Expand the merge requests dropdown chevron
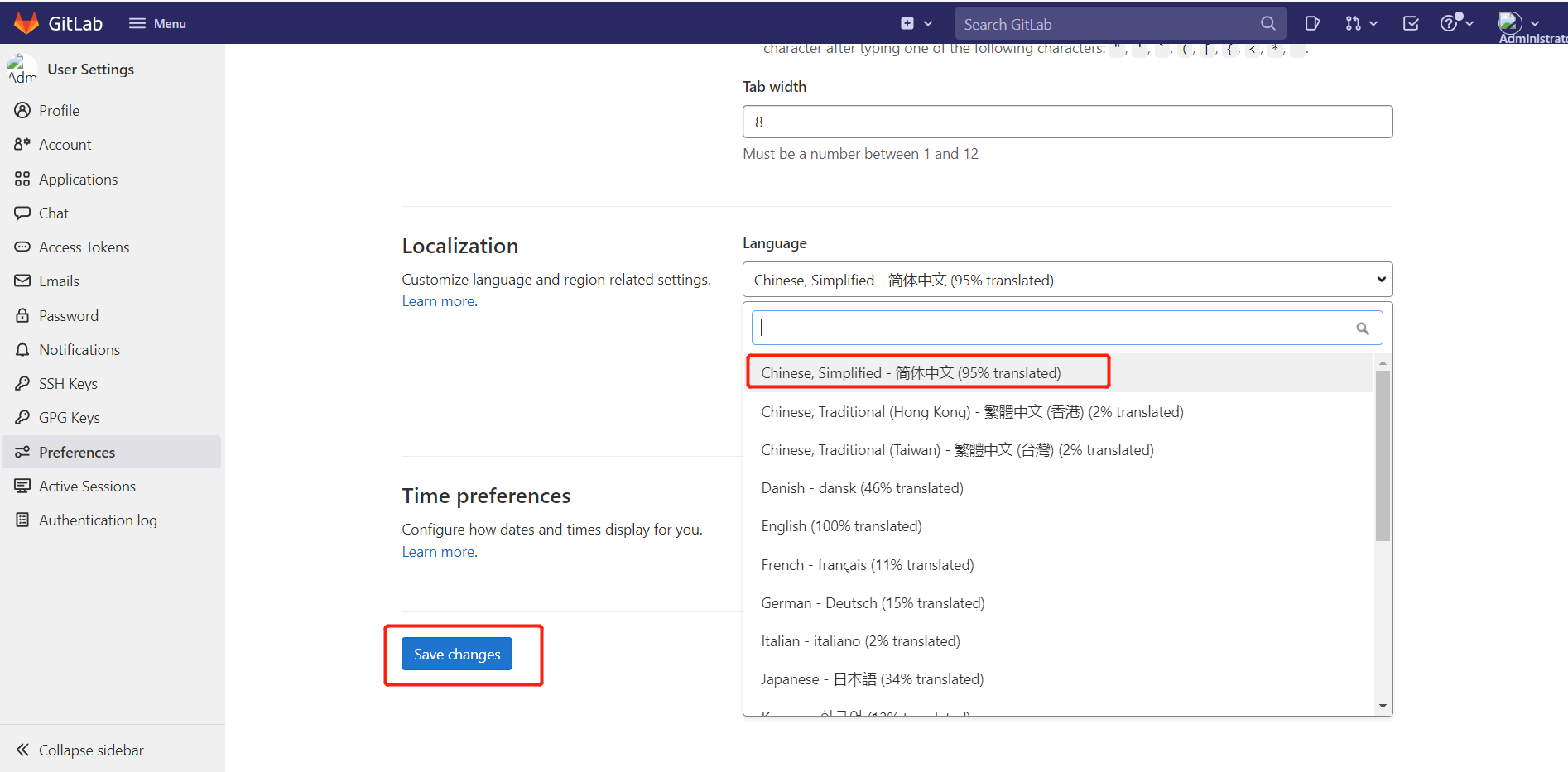 point(1373,23)
